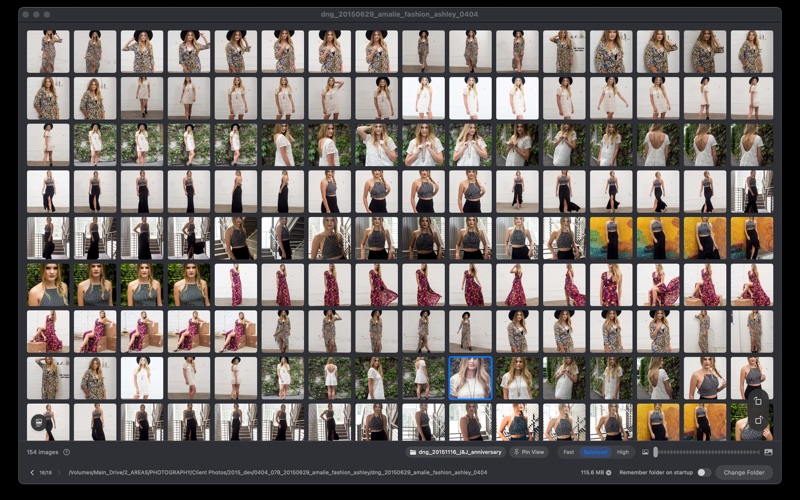Click the round floating image icon over the bottom-left thumbnail
Screen dimensions: 800x500
(x=39, y=422)
